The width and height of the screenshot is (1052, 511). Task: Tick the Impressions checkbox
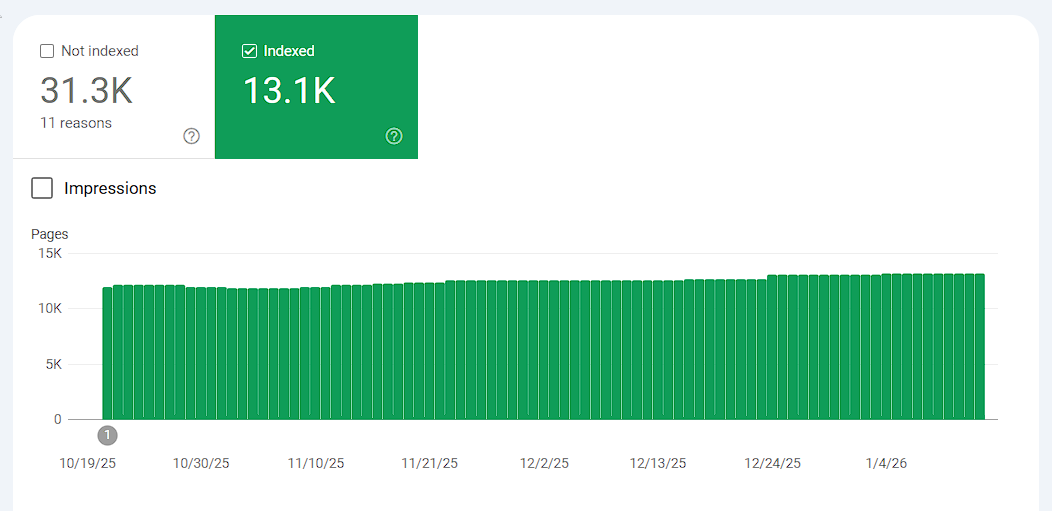point(42,188)
